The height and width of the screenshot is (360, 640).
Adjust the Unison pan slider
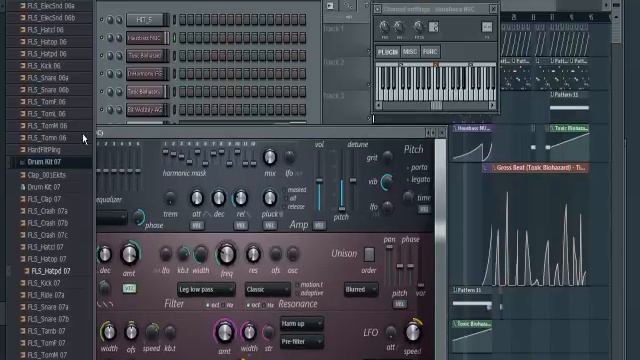(x=389, y=247)
